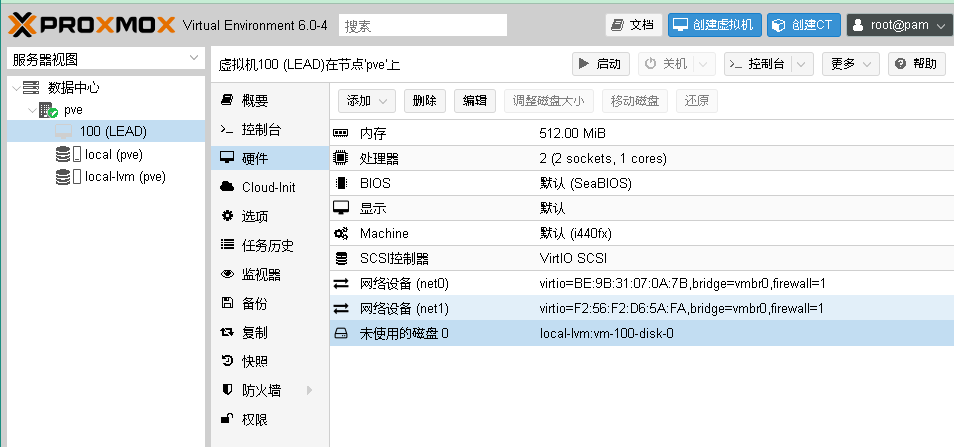Select the 硬件 hardware tab
The height and width of the screenshot is (447, 954).
pyautogui.click(x=270, y=159)
